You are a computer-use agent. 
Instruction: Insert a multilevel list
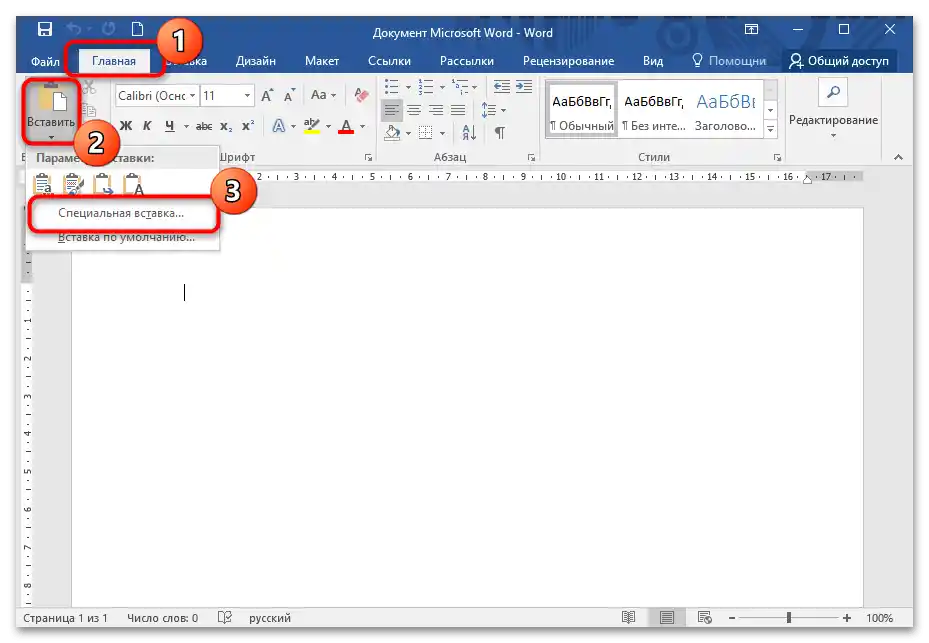point(460,87)
